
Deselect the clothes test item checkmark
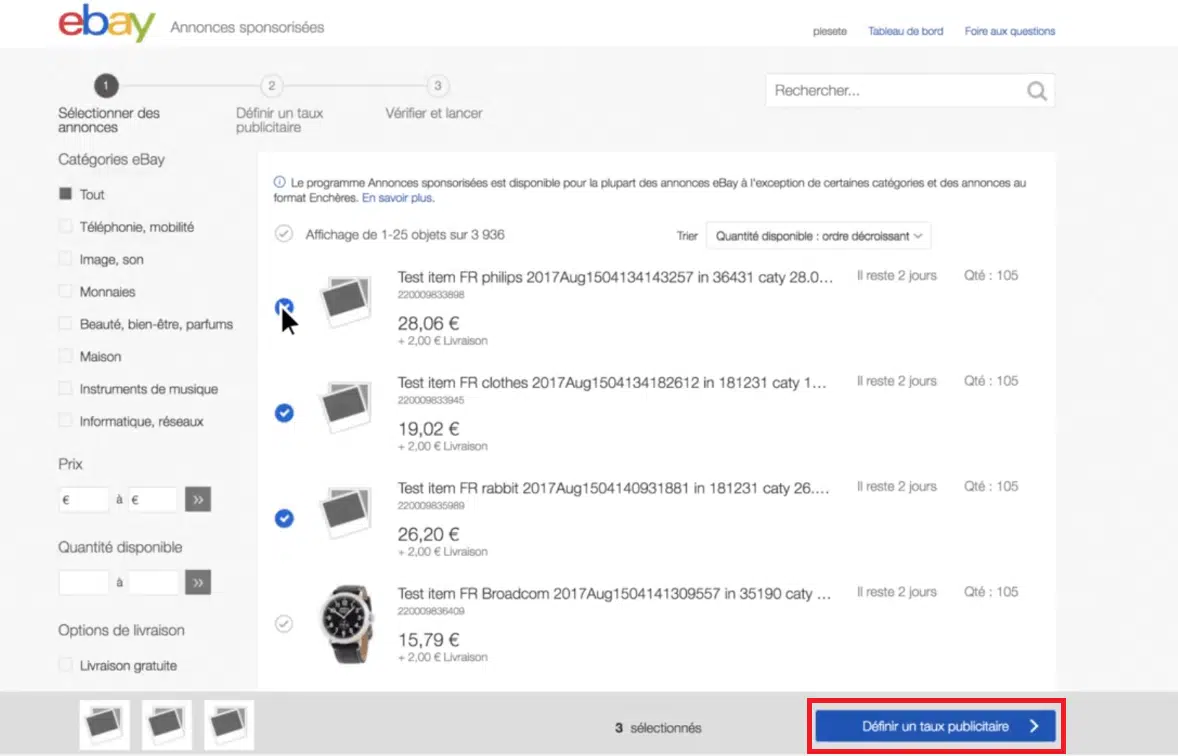click(x=284, y=412)
